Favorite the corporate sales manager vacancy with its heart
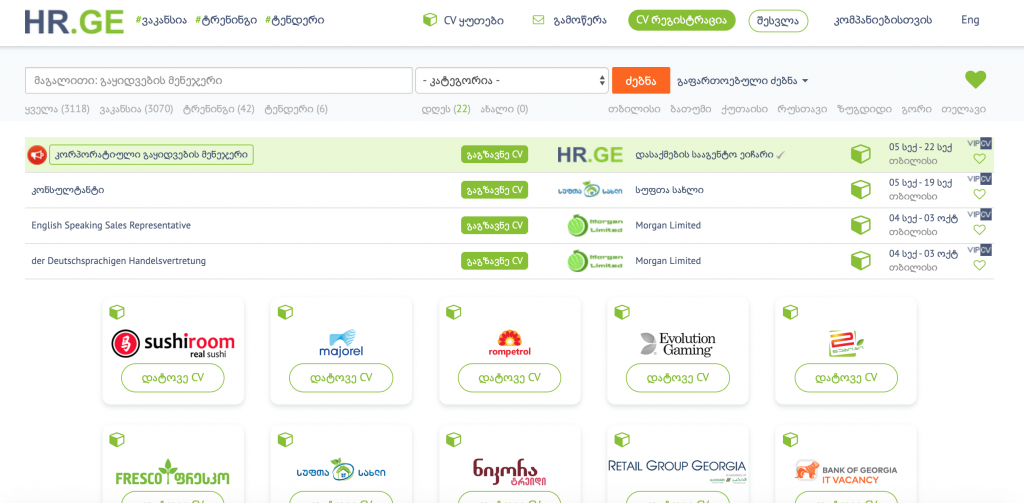Screen dimensions: 1024x503 pos(979,159)
